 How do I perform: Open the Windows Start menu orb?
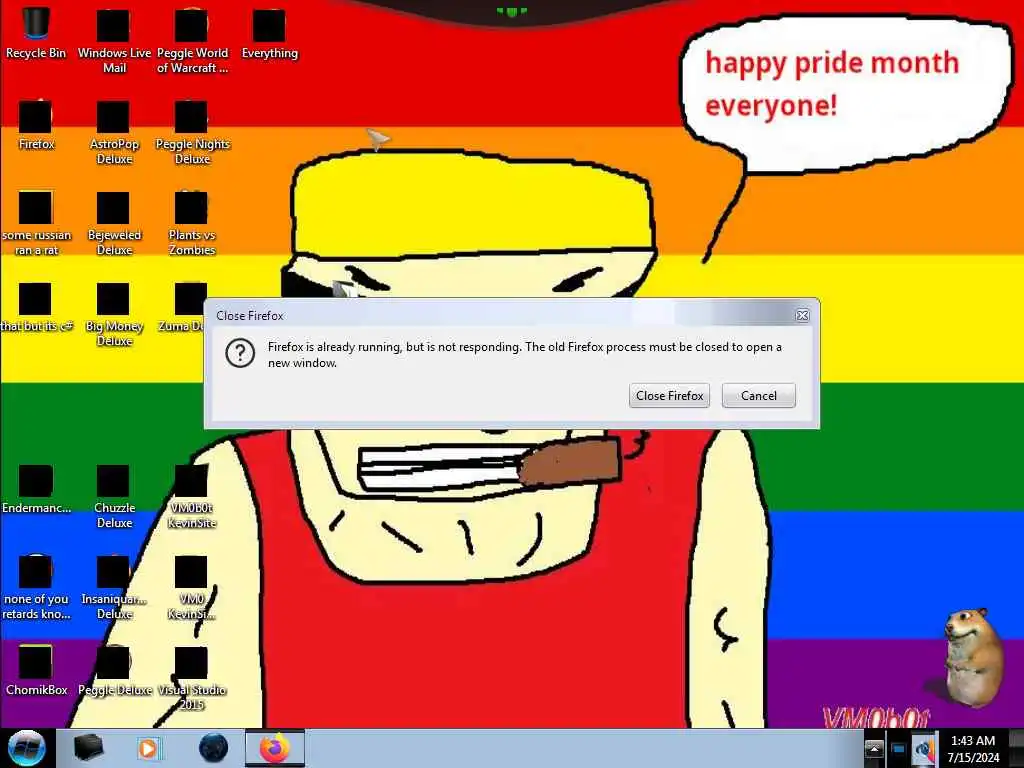click(x=26, y=748)
